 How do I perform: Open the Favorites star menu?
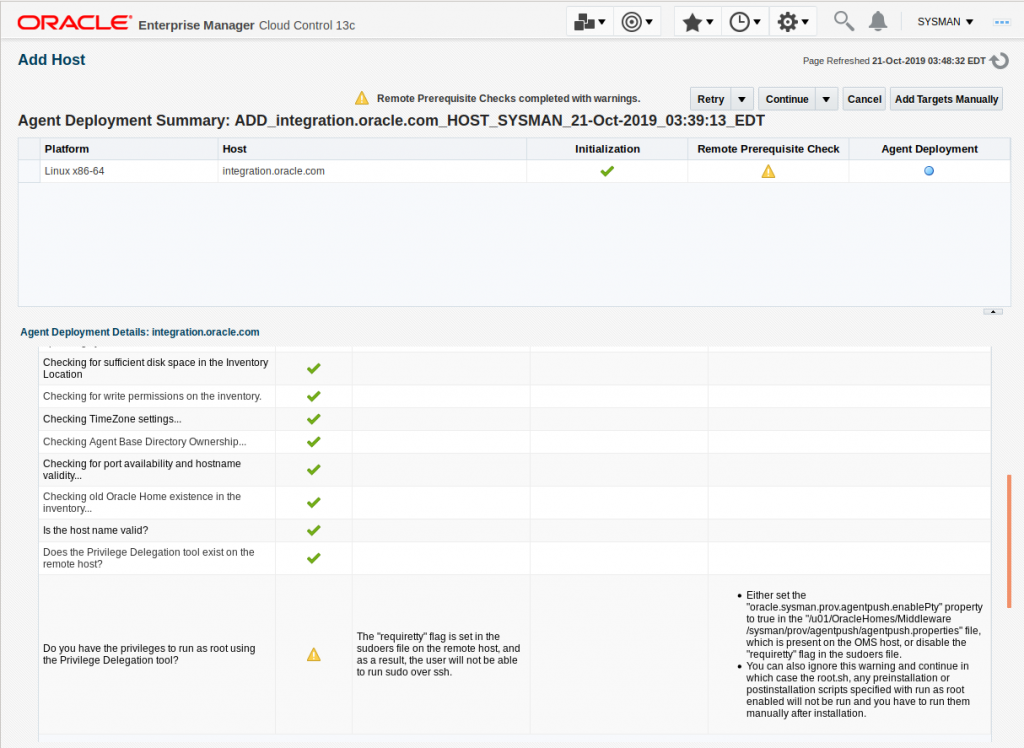click(697, 22)
